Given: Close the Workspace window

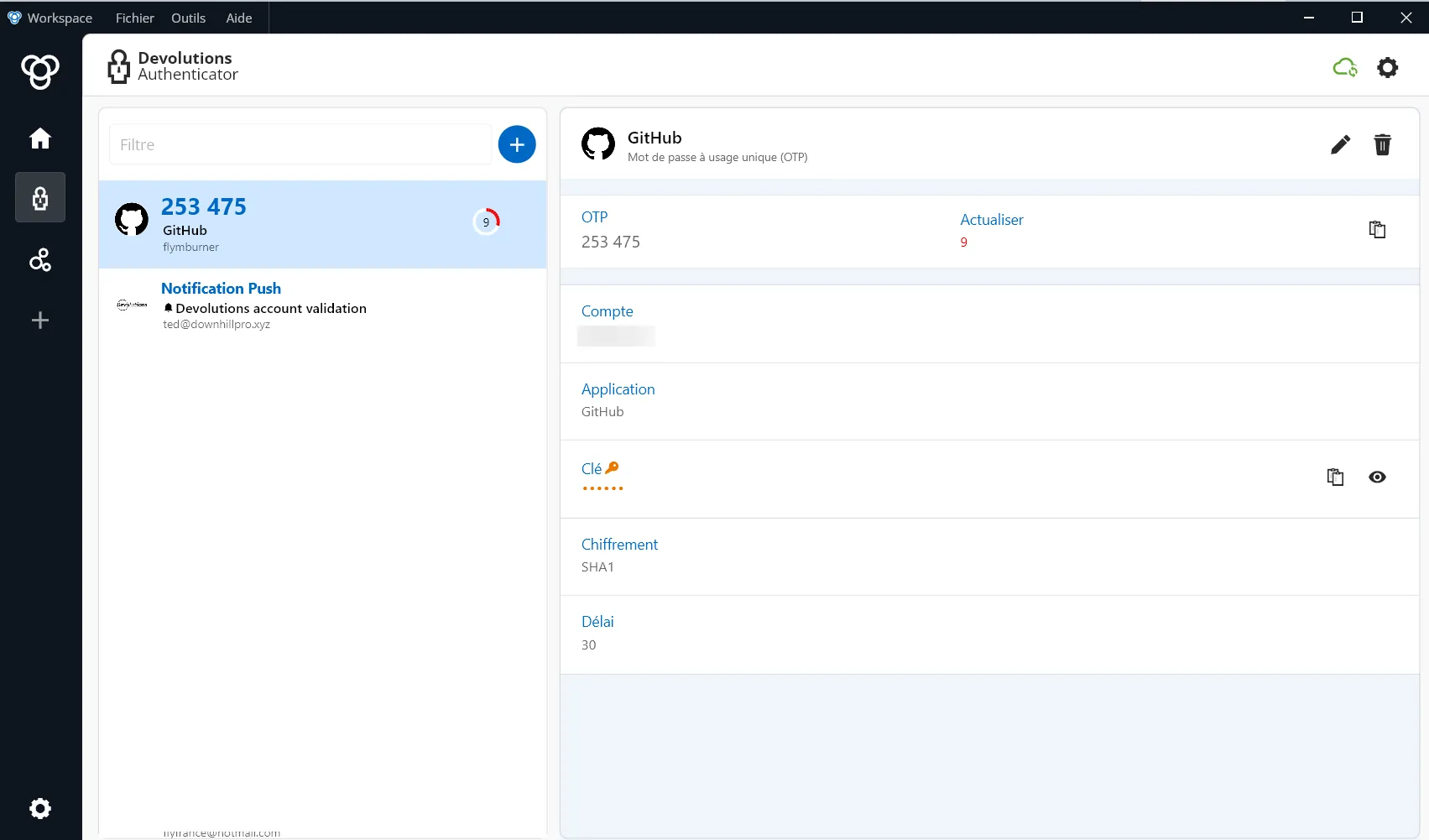Looking at the screenshot, I should (x=1406, y=18).
